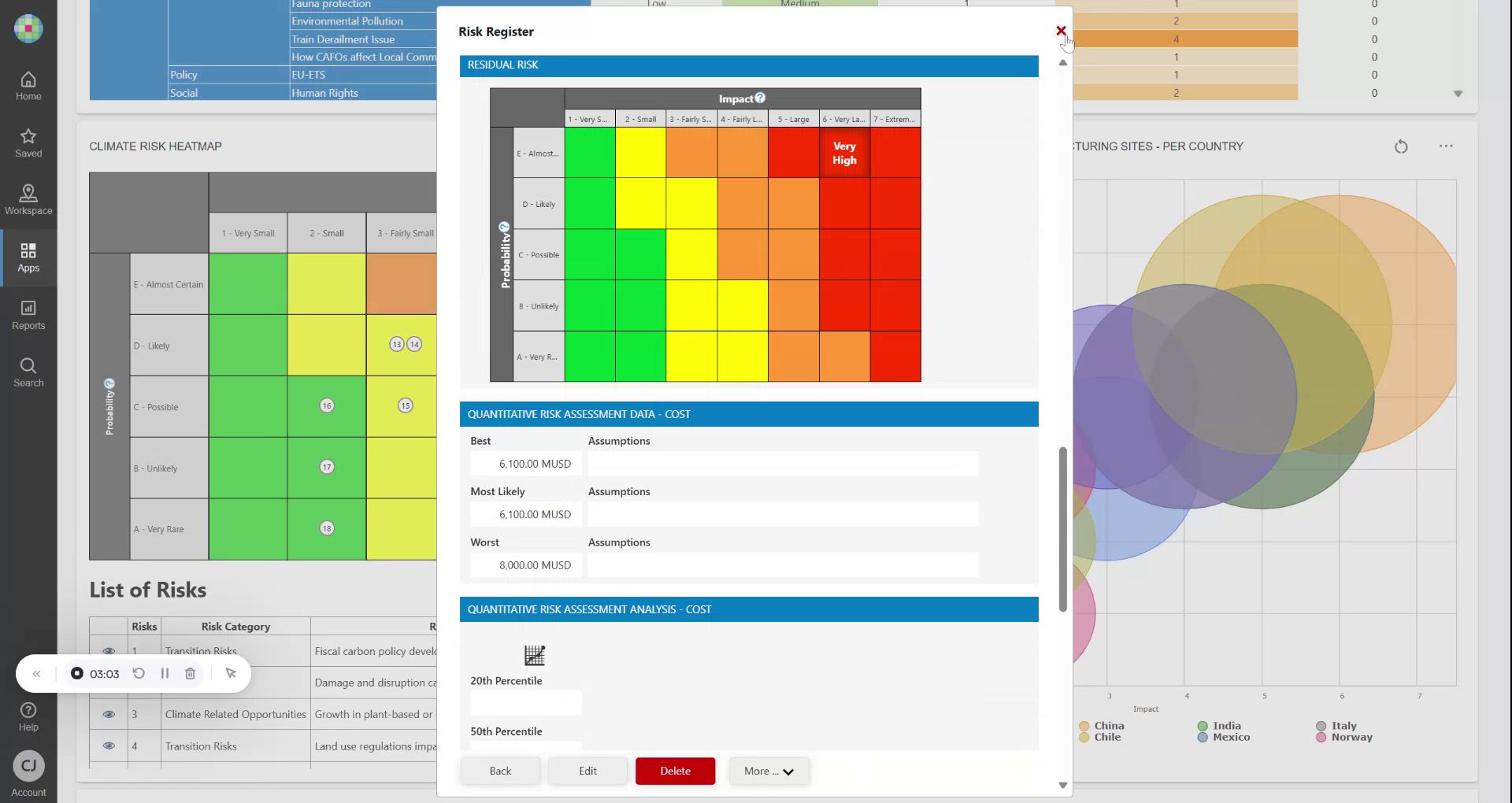Expand the More options dropdown

769,771
